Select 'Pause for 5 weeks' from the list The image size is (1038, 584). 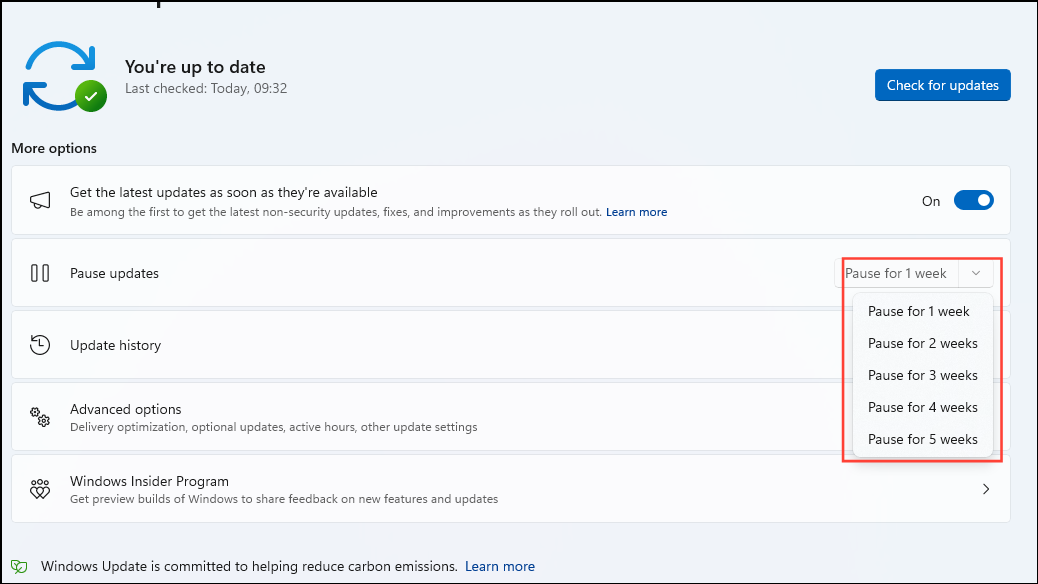[x=922, y=439]
